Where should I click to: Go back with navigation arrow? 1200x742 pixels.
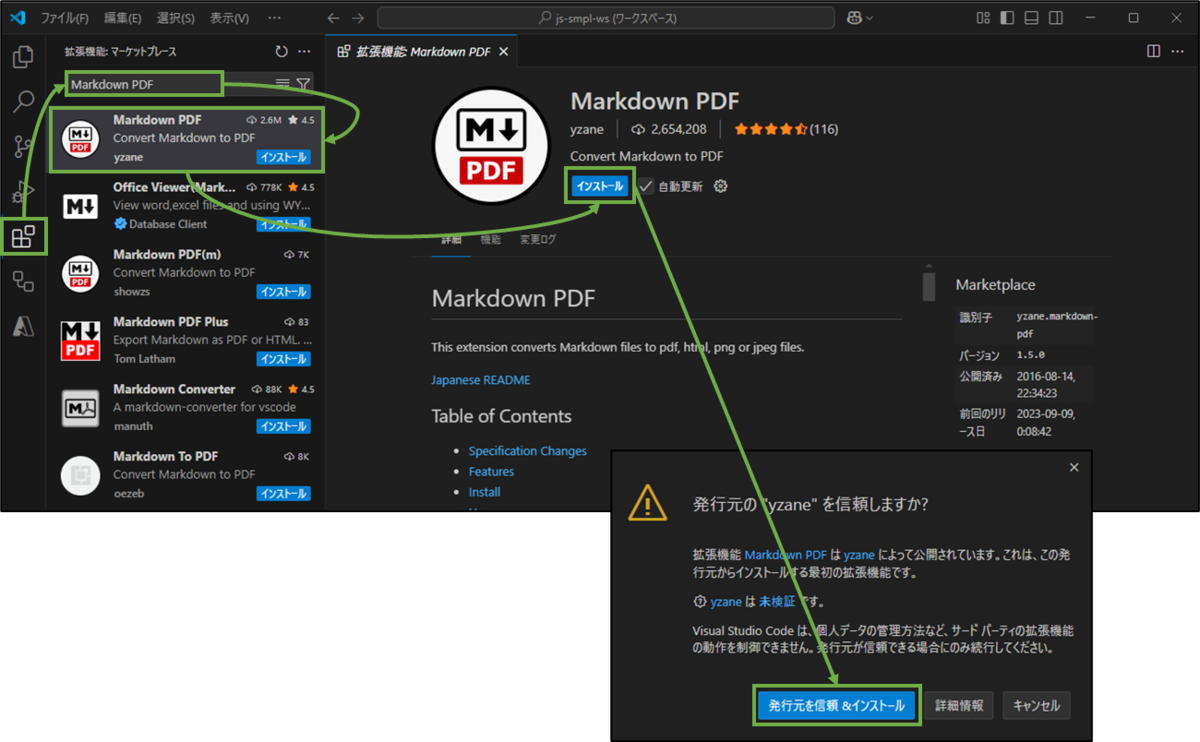[334, 18]
